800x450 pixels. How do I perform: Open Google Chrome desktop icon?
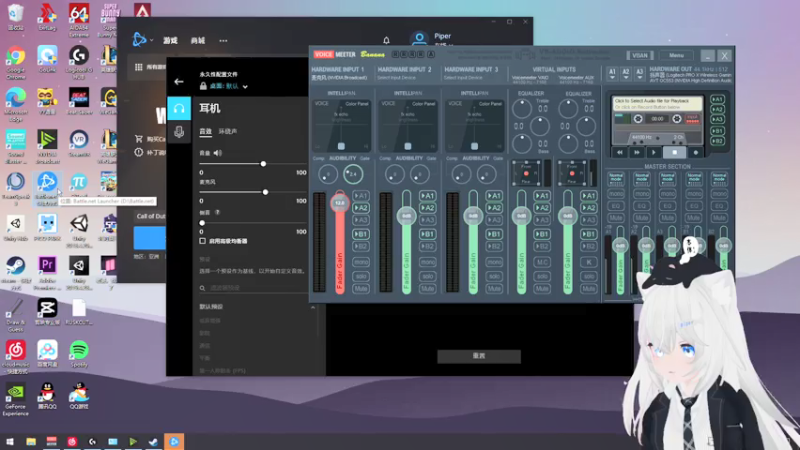(x=16, y=63)
